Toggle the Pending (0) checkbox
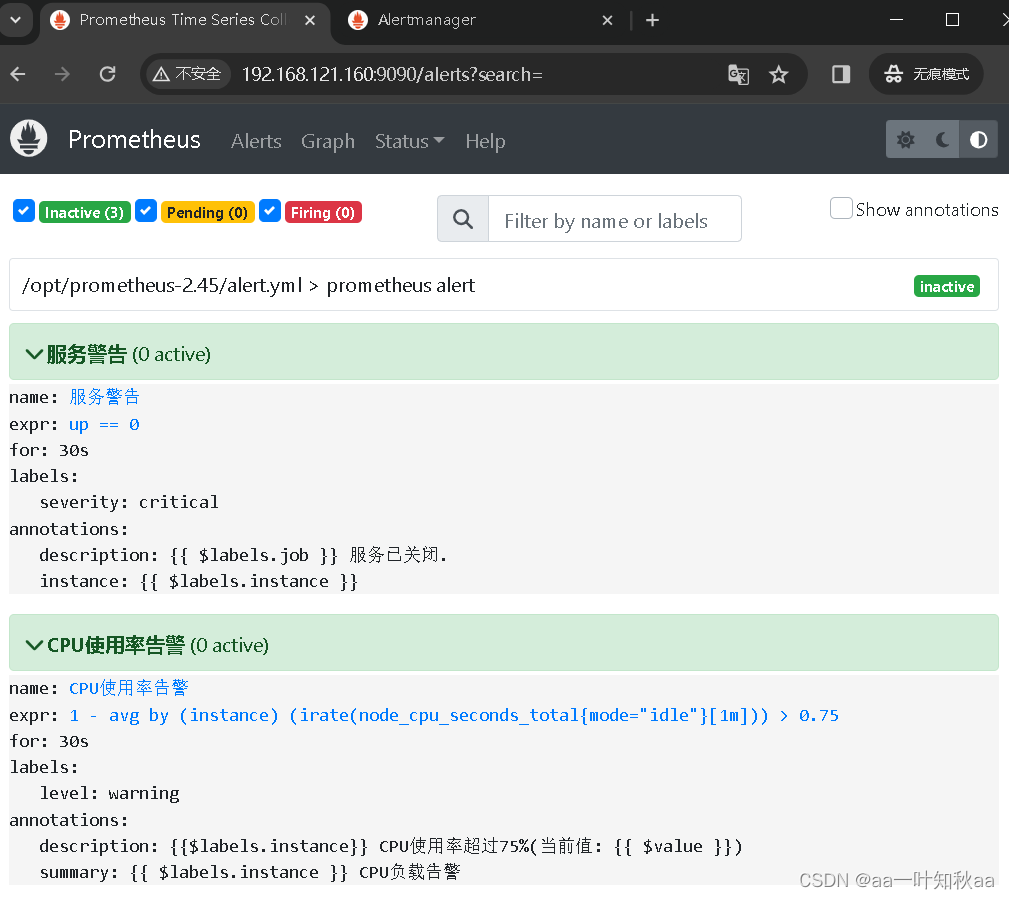 [146, 211]
